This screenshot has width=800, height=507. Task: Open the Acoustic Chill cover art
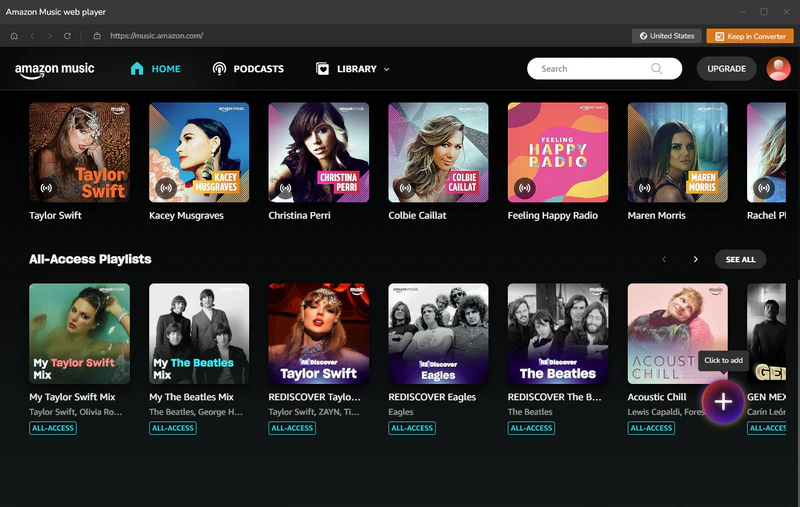(678, 334)
